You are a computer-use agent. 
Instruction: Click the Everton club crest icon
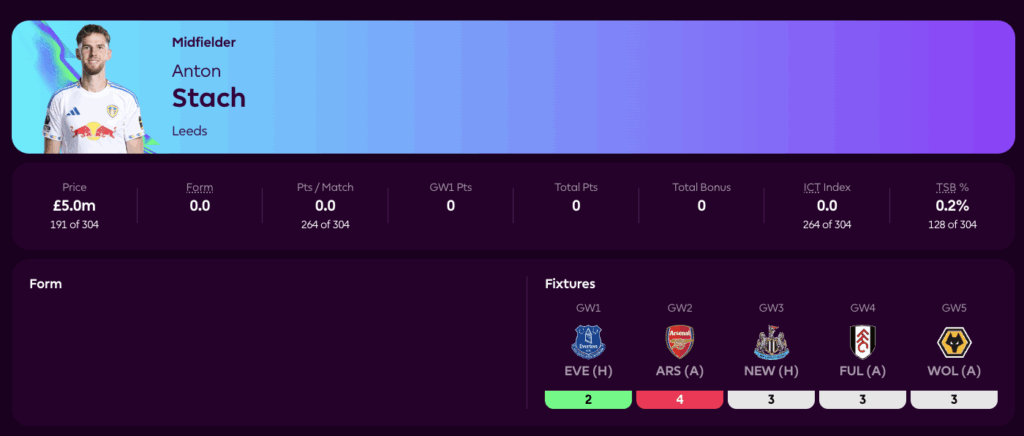coord(588,341)
